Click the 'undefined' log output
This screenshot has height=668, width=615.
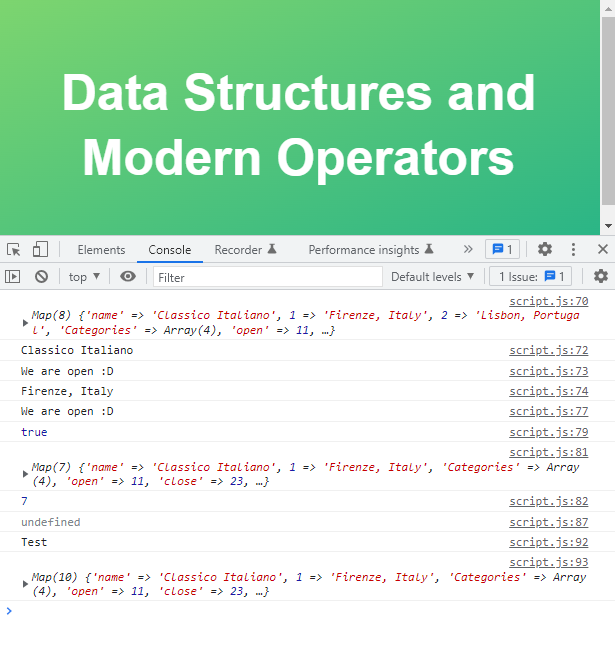pos(51,522)
